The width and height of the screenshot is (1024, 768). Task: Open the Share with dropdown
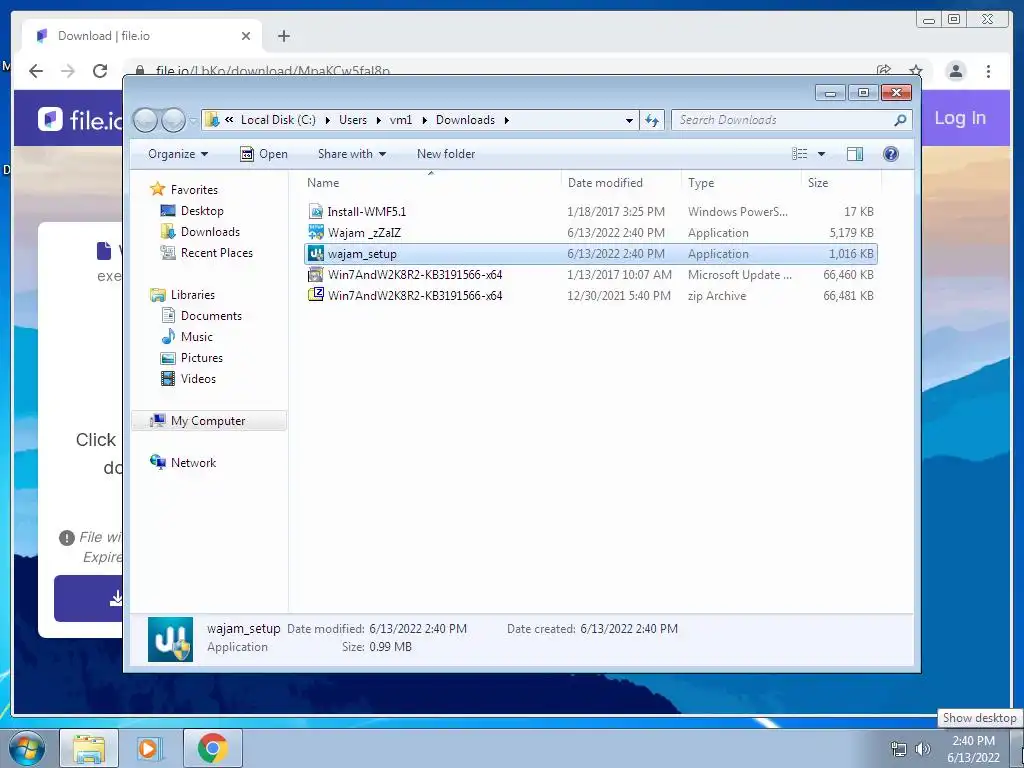351,154
